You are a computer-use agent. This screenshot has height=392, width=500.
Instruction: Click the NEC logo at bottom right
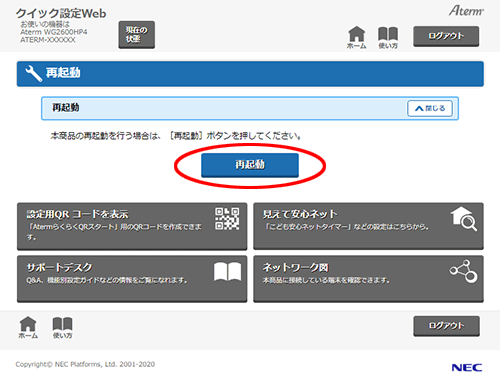(x=467, y=368)
